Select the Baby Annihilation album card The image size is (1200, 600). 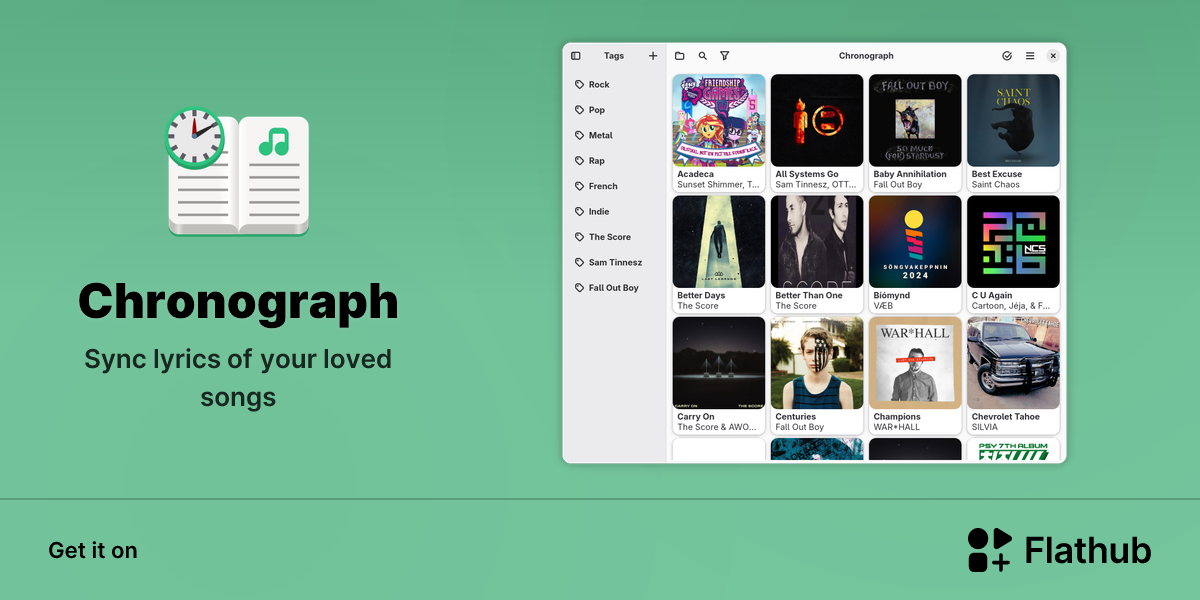915,133
